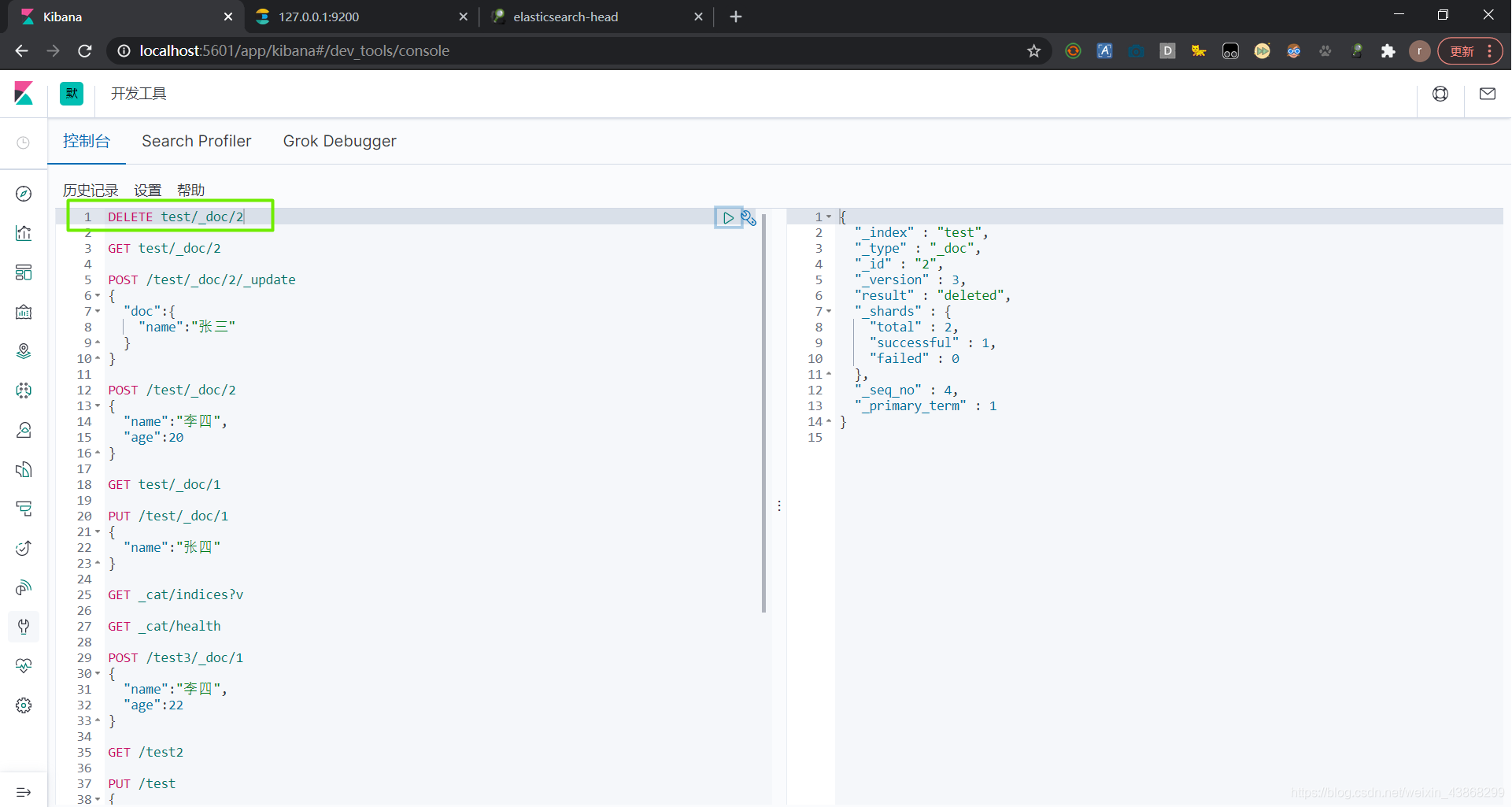
Task: Switch to the 控制台 tab
Action: [x=87, y=141]
